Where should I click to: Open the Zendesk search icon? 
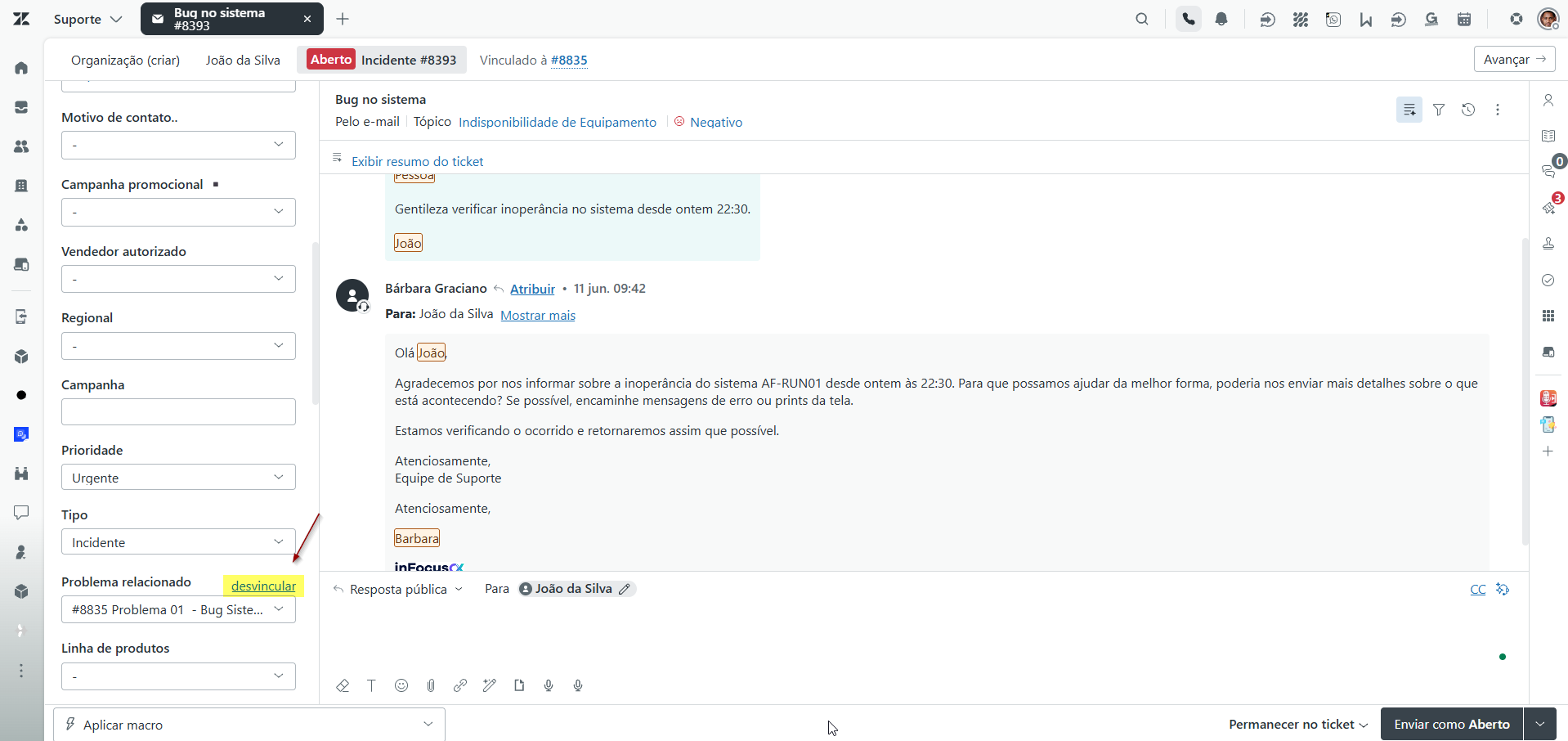[1142, 19]
